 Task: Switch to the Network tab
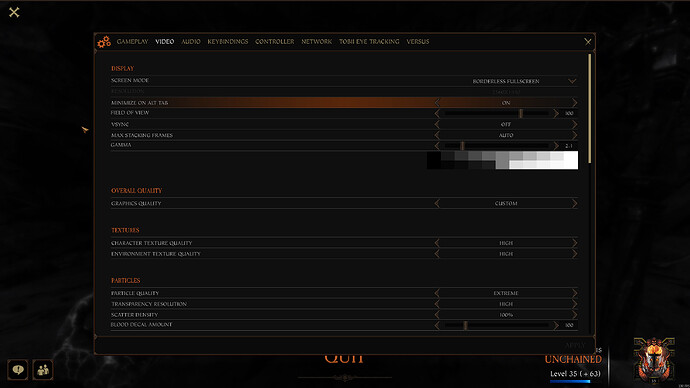pos(316,41)
